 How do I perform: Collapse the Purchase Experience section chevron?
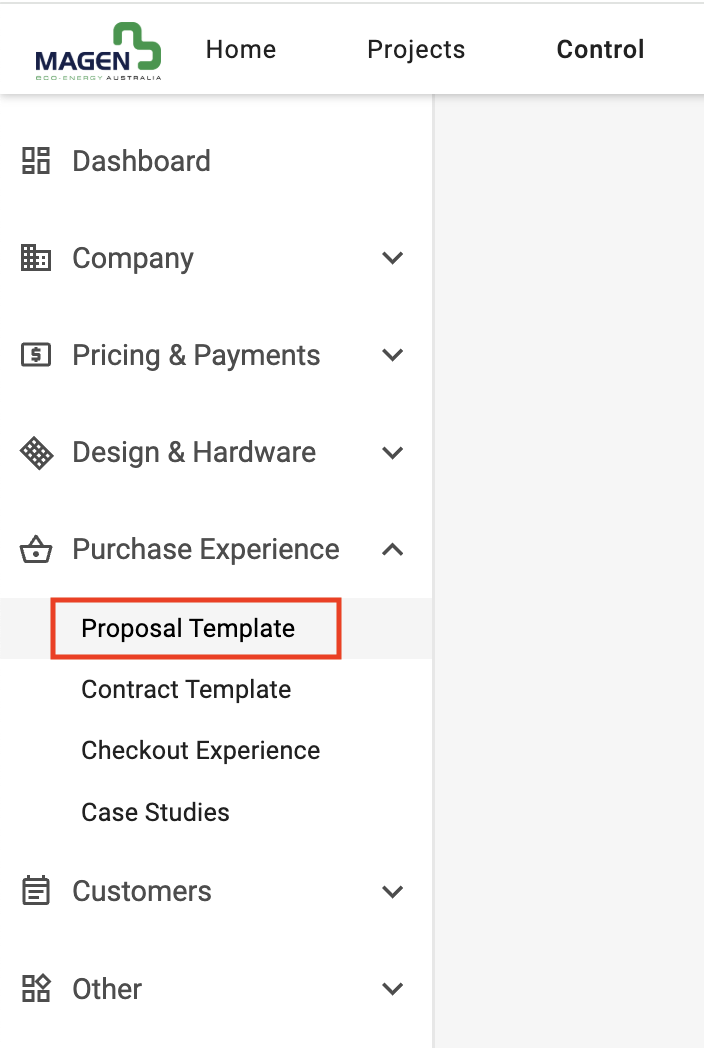click(392, 549)
